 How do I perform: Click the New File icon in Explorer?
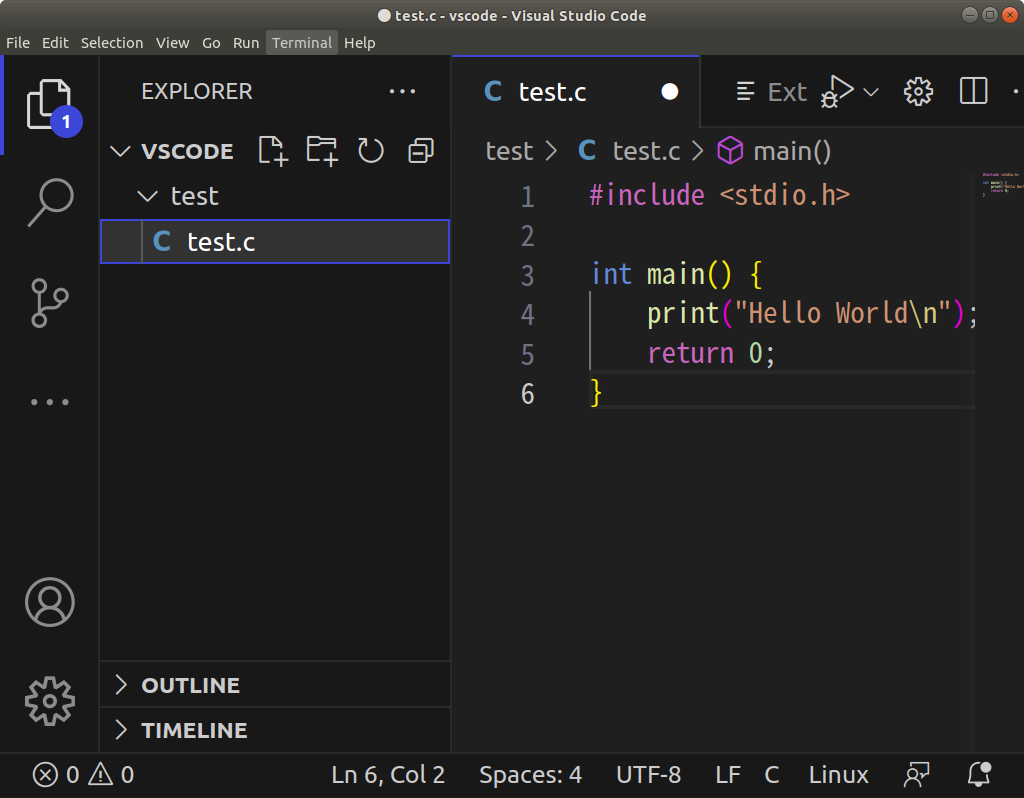(x=273, y=151)
